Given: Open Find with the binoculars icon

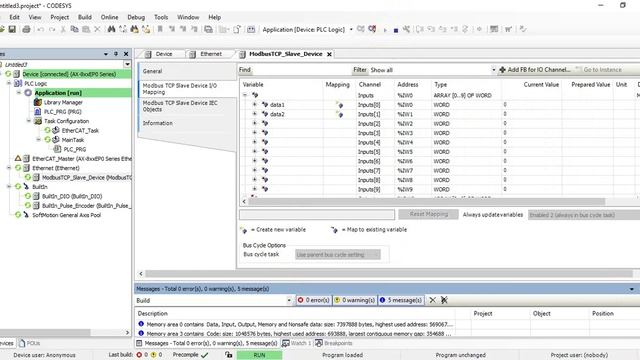Looking at the screenshot, I should [x=111, y=29].
